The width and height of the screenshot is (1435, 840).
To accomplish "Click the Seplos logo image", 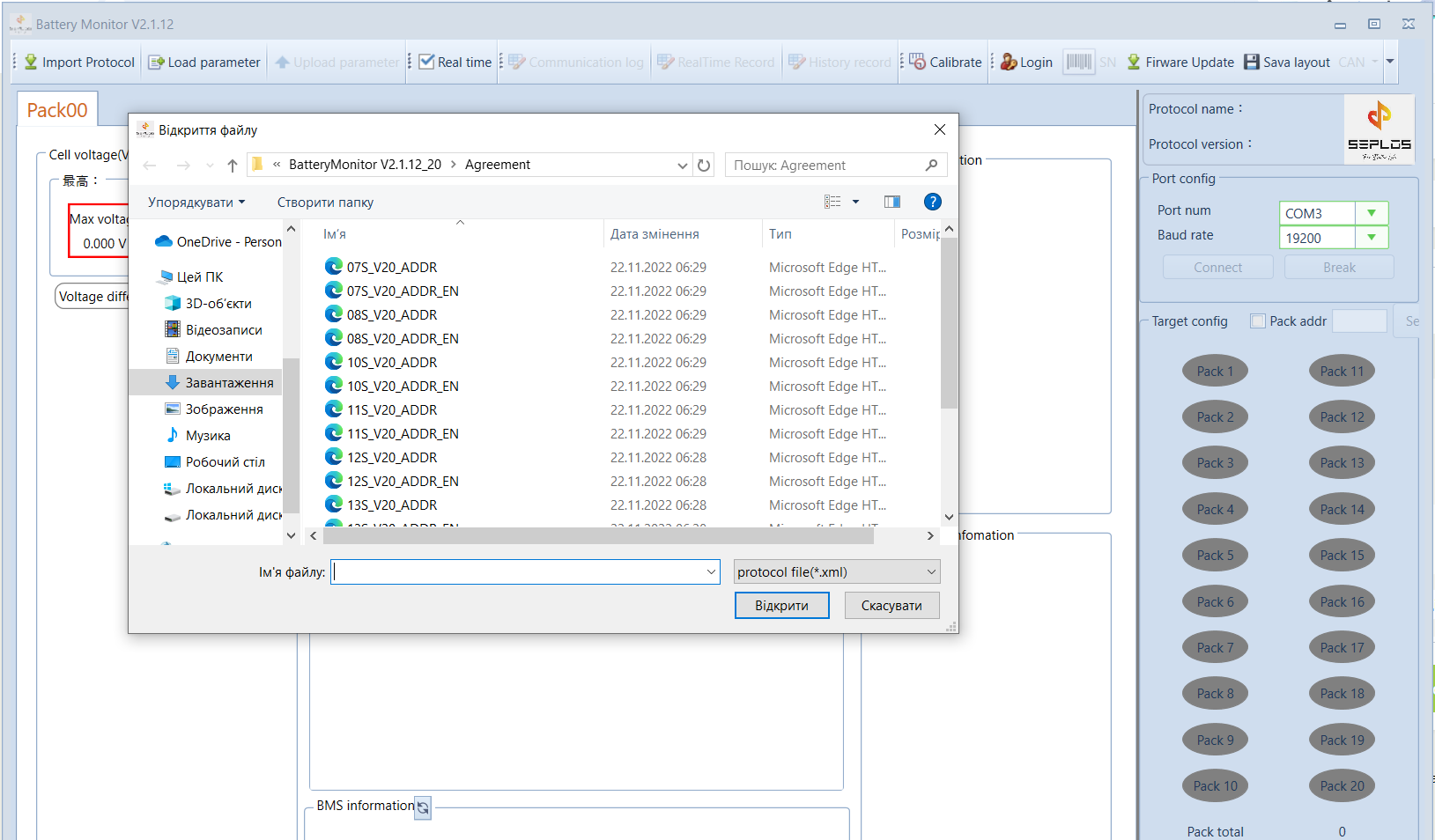I will coord(1379,130).
